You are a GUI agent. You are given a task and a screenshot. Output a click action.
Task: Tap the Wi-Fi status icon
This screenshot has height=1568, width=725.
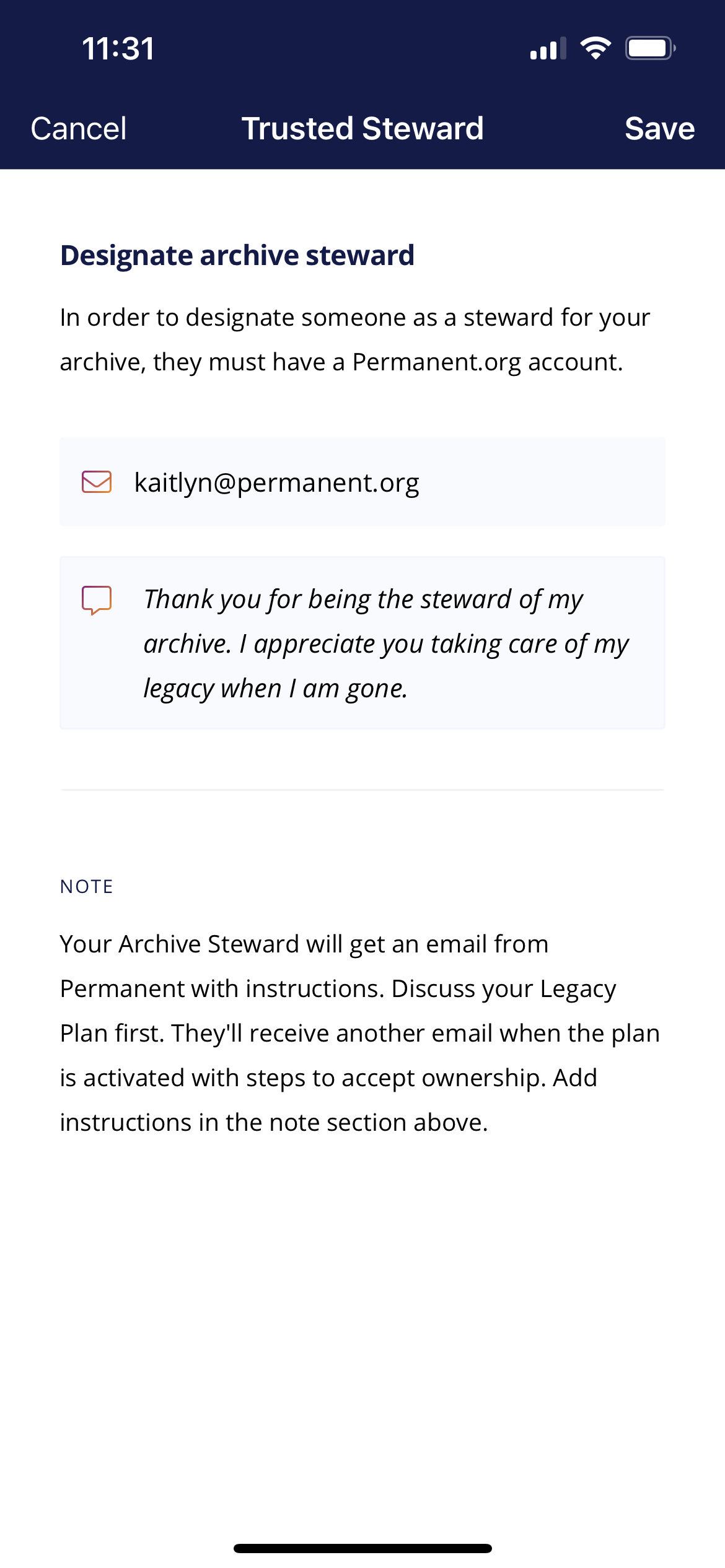(x=595, y=48)
